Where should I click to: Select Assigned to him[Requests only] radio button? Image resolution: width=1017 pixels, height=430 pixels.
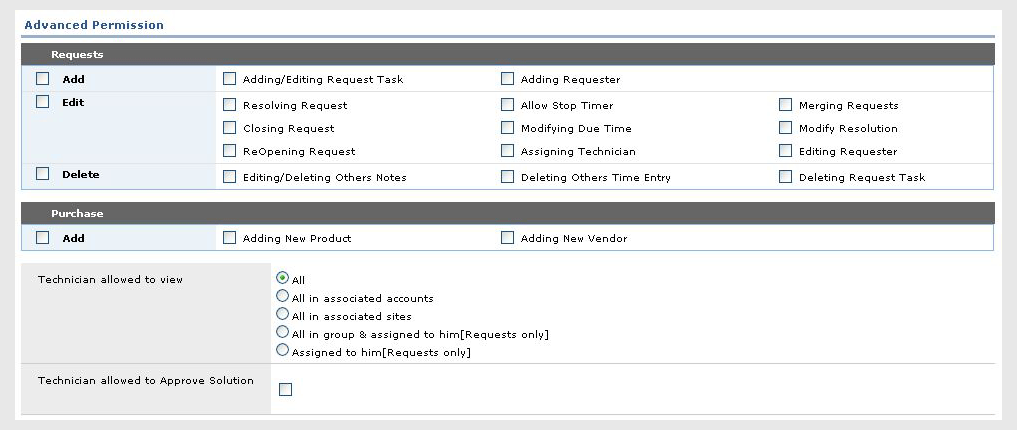point(283,351)
